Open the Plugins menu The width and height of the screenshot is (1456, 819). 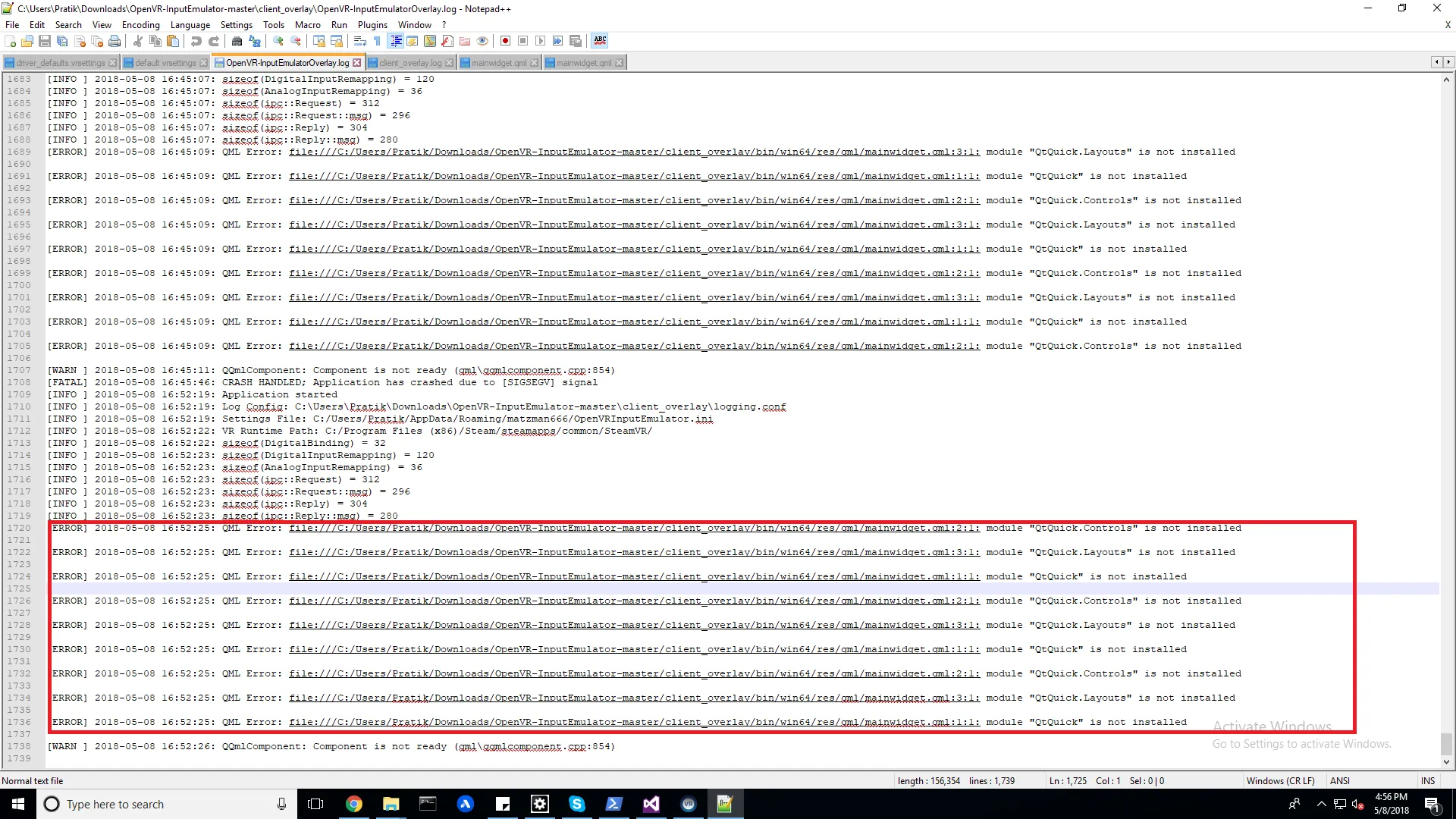click(x=372, y=25)
